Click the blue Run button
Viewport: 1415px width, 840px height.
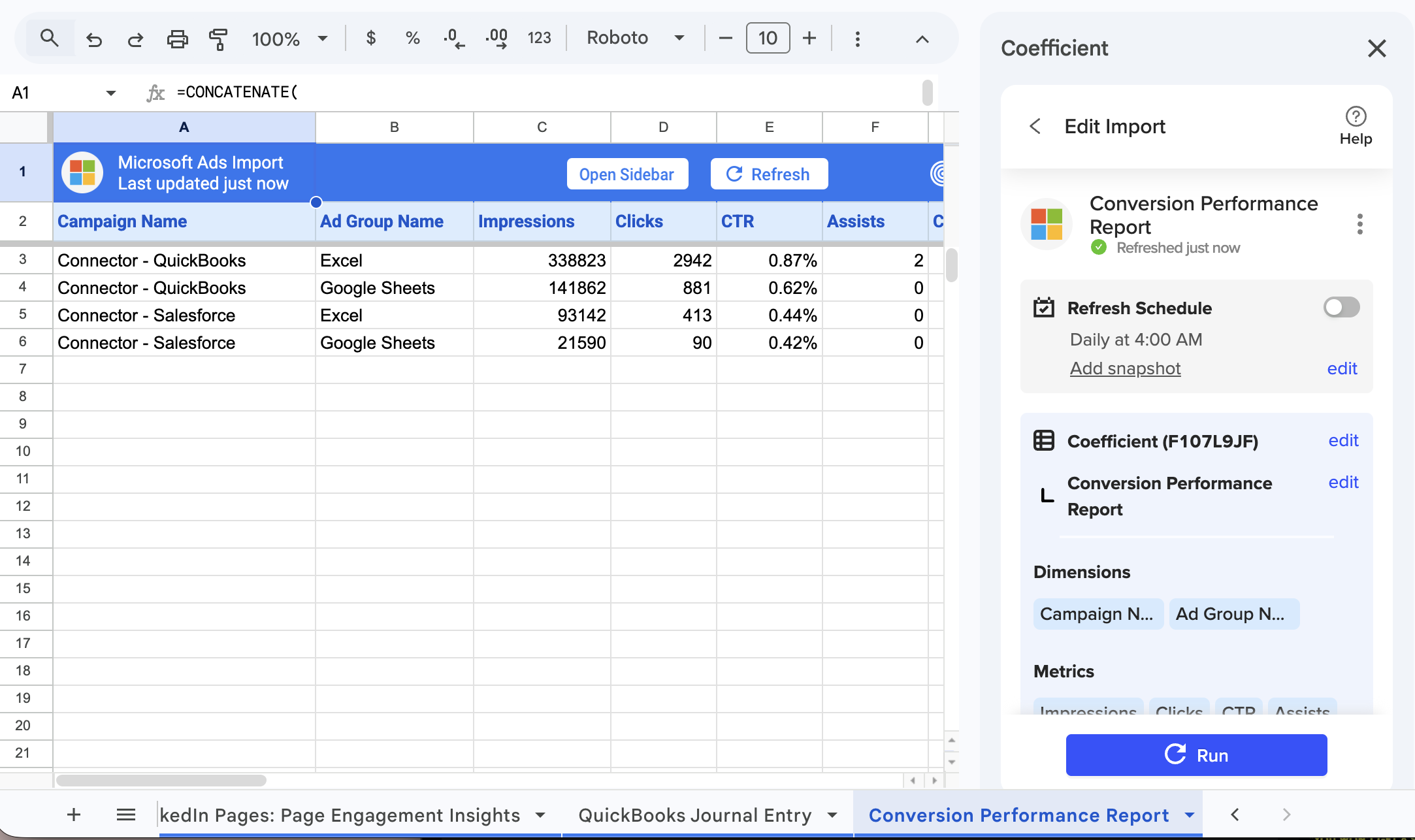click(x=1196, y=755)
